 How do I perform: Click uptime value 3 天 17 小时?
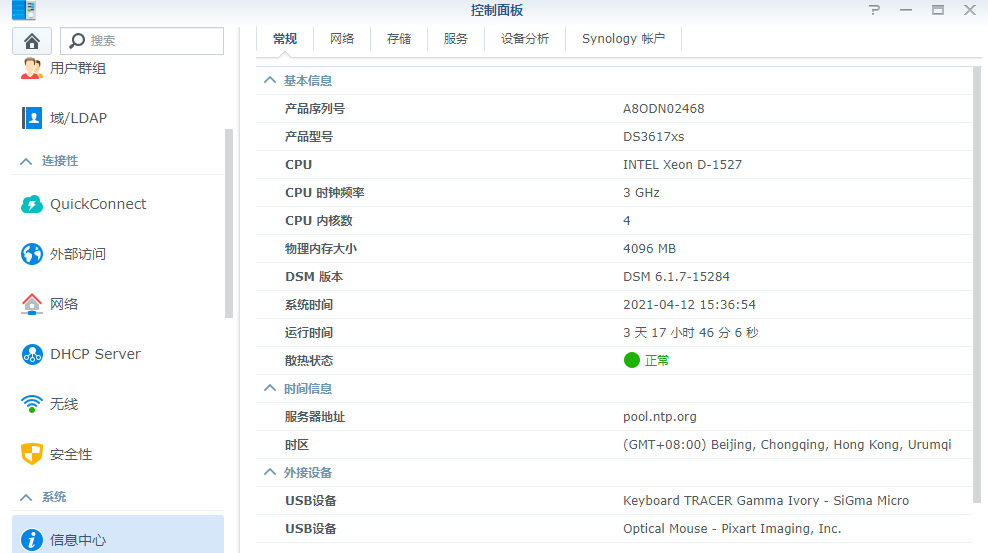point(691,333)
